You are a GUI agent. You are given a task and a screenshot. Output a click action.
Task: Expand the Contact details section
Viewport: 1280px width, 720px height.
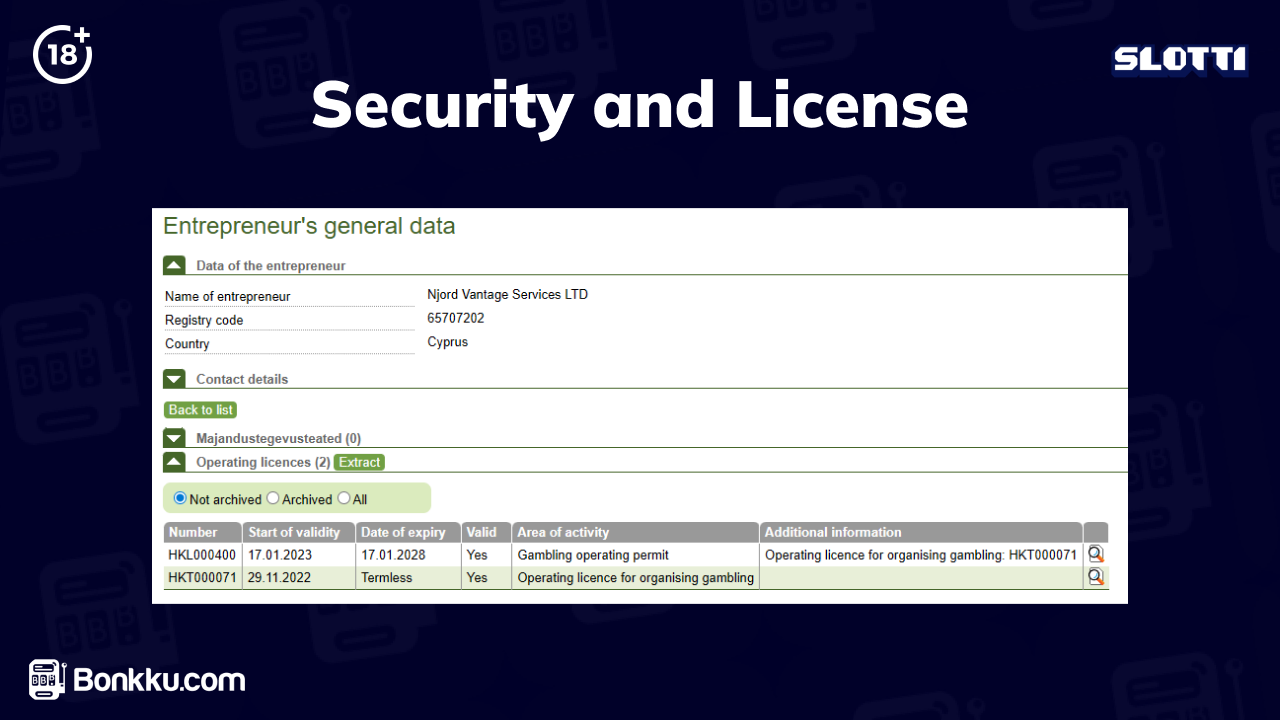coord(174,379)
